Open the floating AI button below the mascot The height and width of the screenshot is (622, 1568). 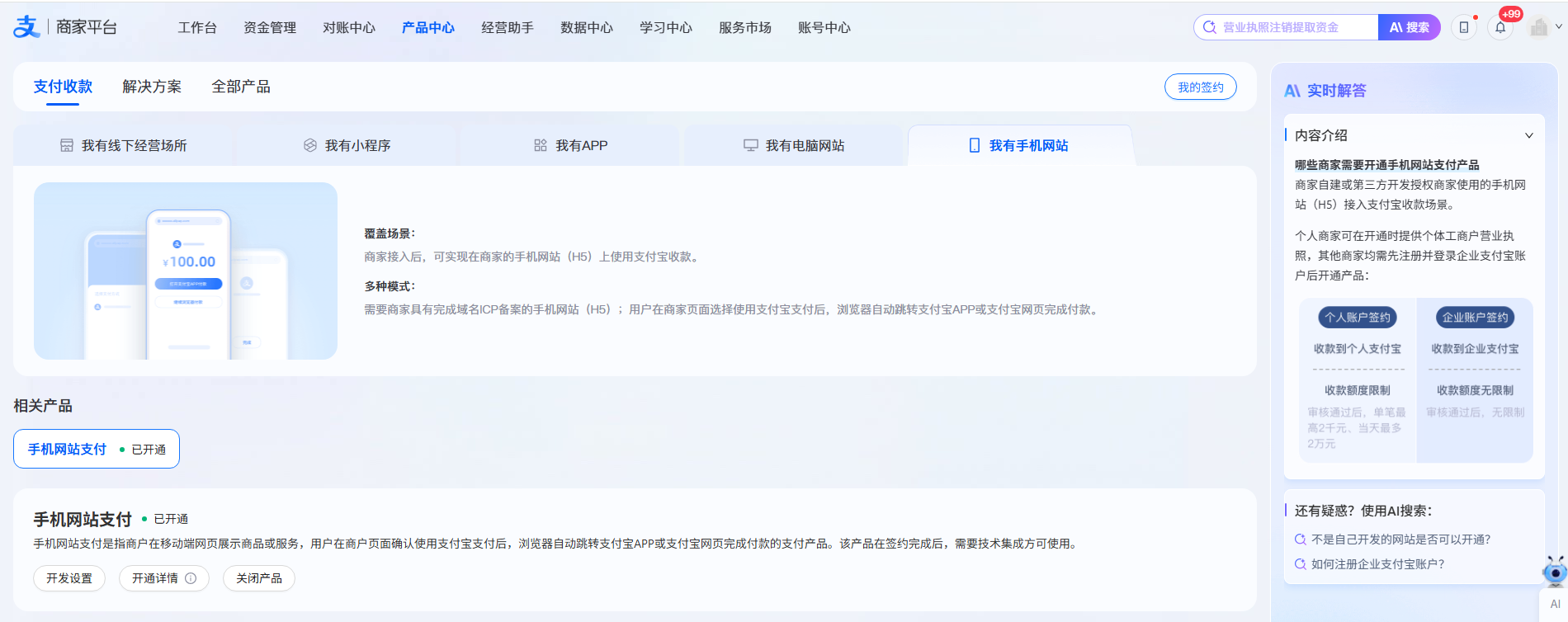1555,604
